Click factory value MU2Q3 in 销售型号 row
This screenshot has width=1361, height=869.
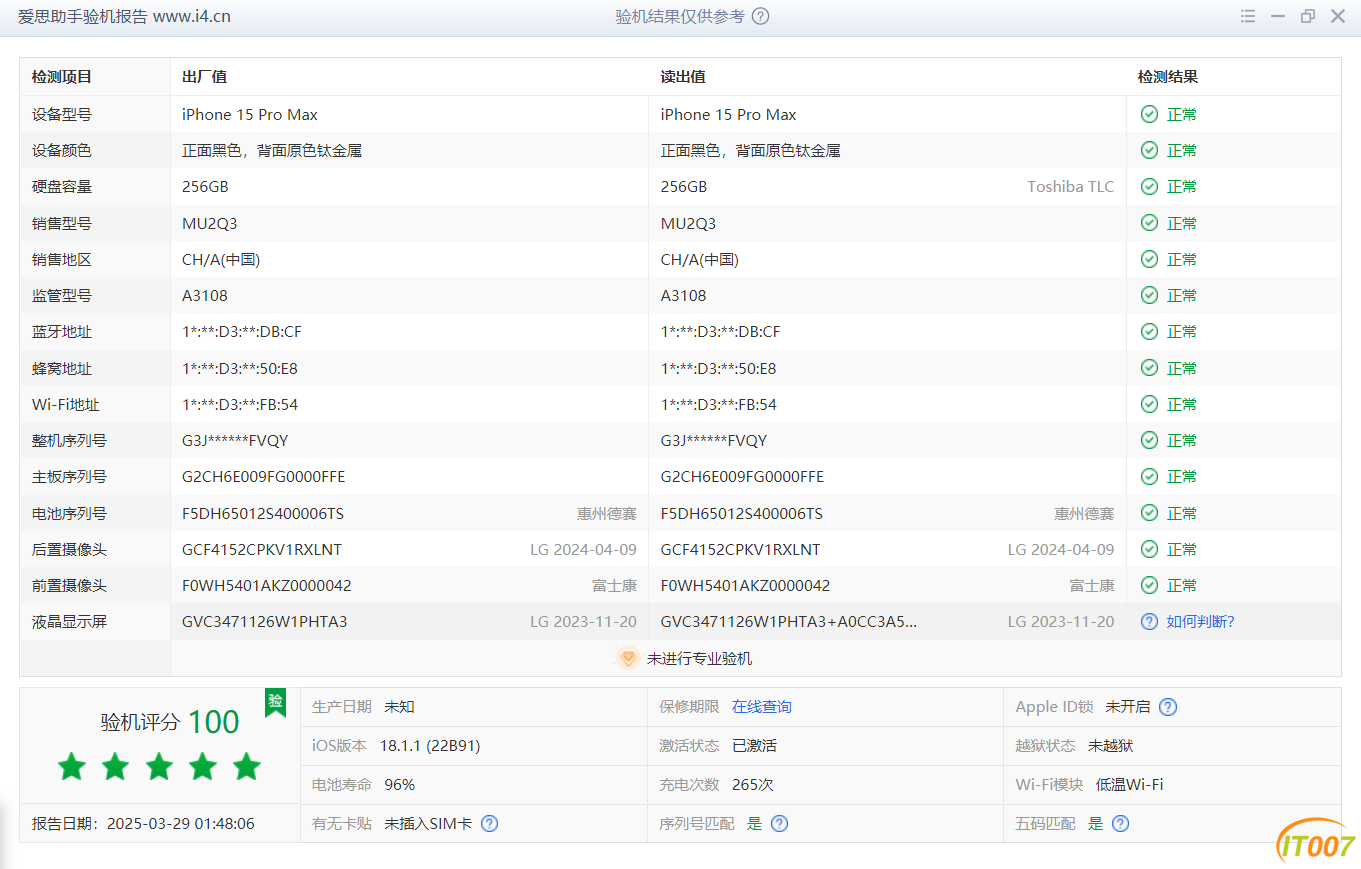click(x=210, y=224)
